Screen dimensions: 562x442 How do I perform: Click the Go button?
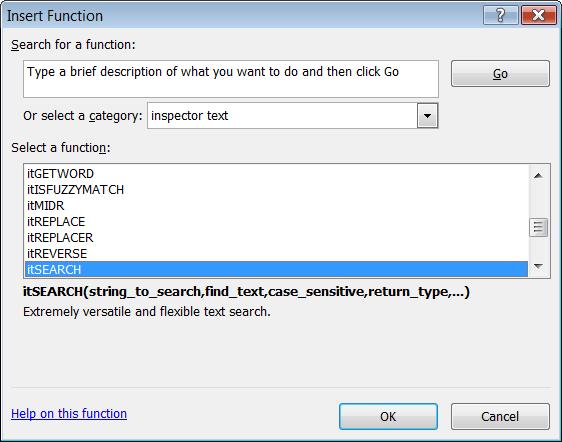click(x=500, y=73)
